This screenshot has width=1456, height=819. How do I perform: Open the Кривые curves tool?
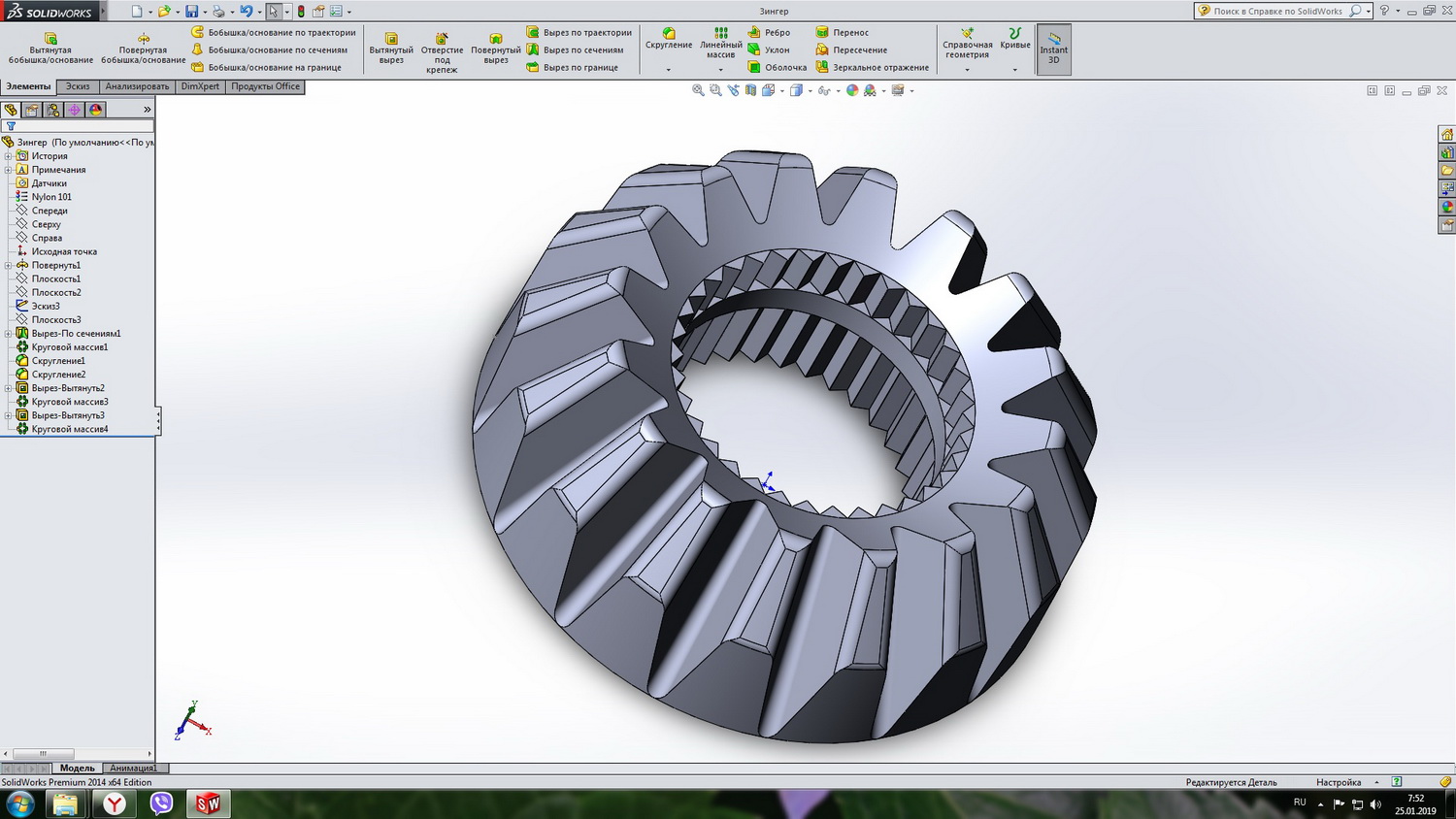tap(1015, 39)
